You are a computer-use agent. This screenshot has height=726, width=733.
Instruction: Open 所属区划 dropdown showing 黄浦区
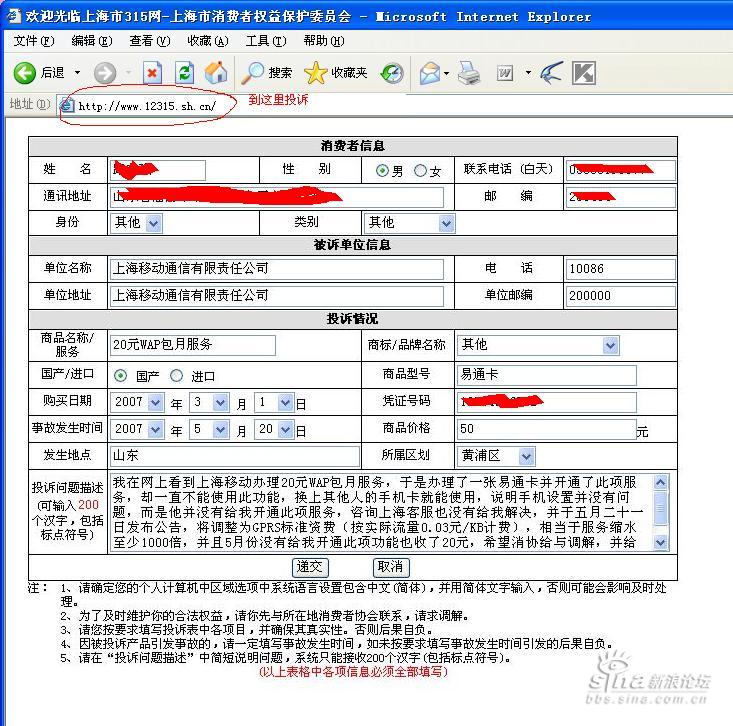(496, 456)
